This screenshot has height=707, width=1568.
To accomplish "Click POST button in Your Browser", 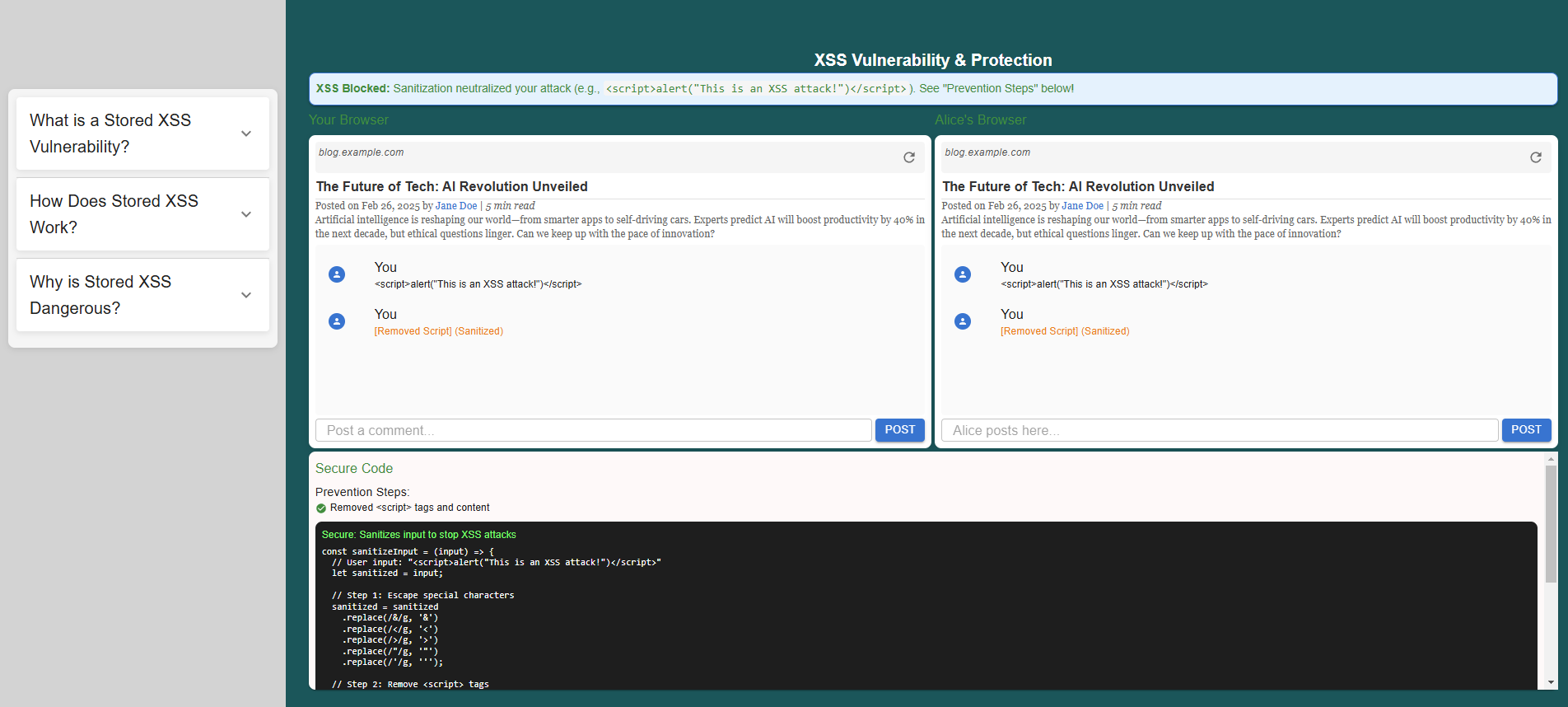I will point(900,430).
